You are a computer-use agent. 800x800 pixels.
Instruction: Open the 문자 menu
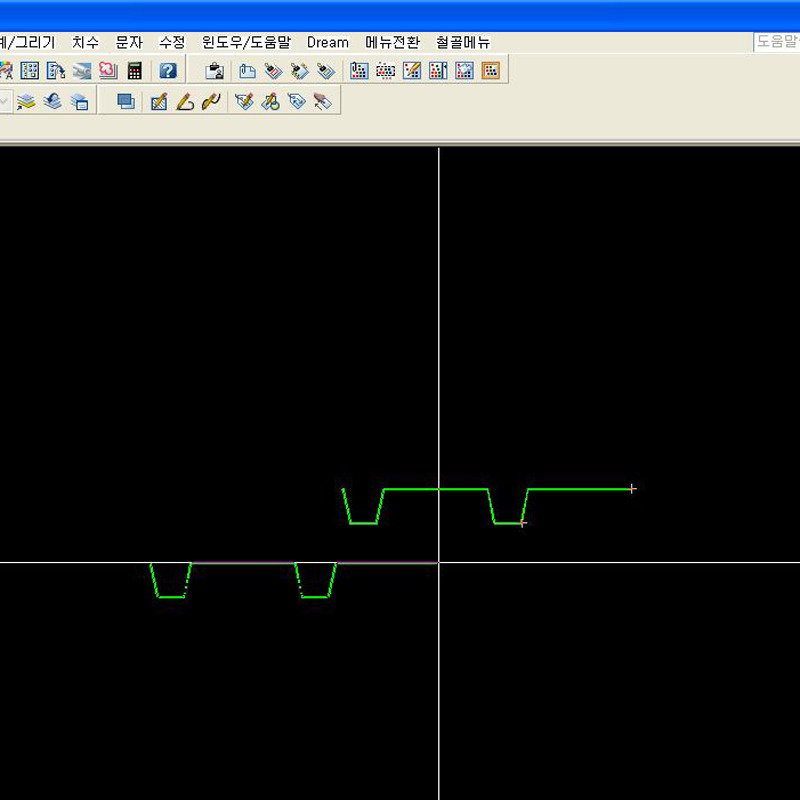129,42
